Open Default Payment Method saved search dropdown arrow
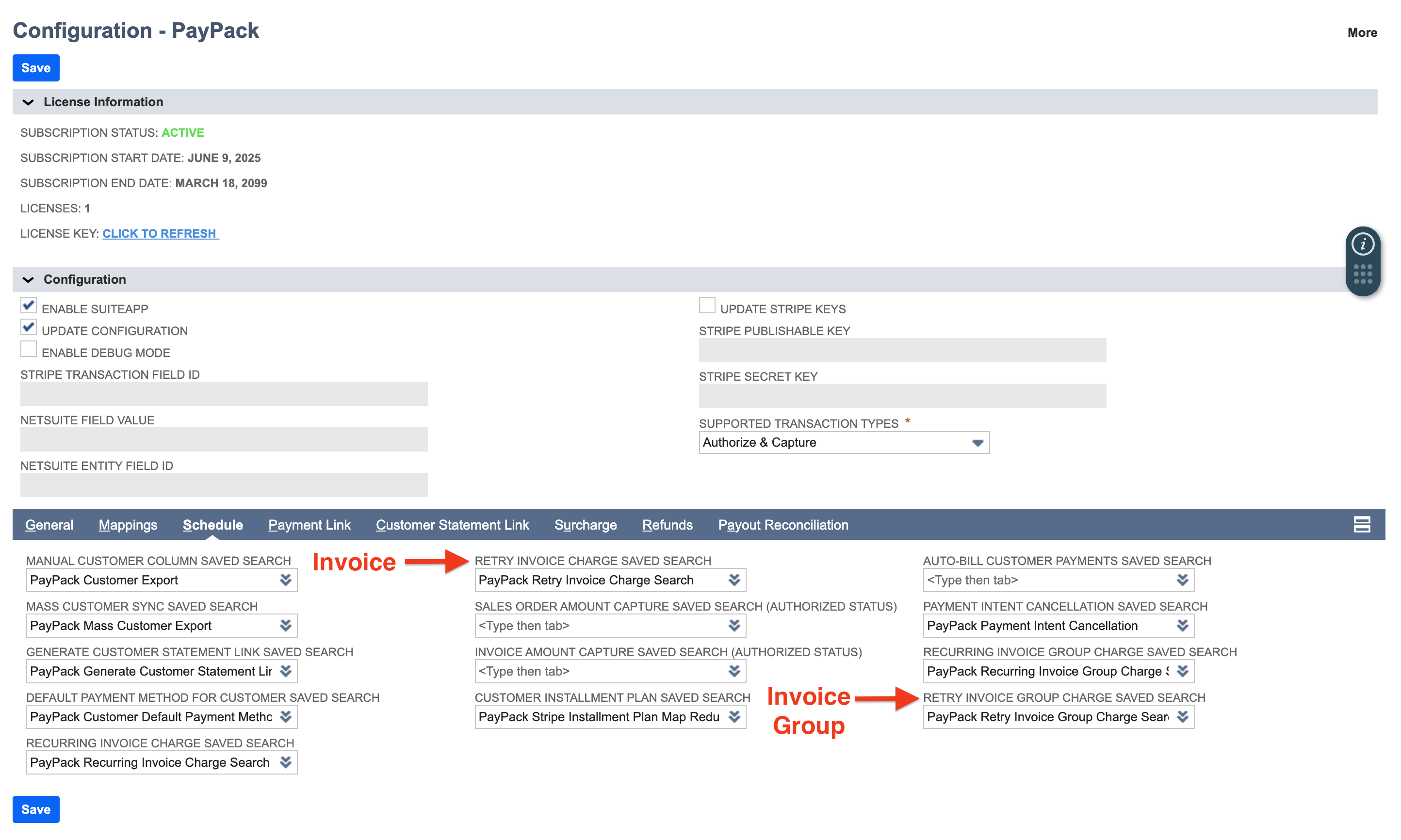1401x840 pixels. [286, 717]
